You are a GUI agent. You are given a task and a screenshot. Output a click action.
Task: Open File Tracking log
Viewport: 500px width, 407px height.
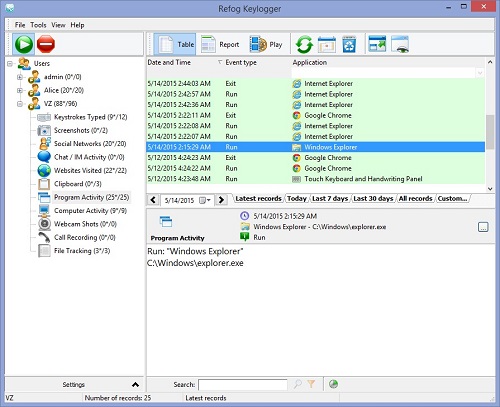point(82,251)
